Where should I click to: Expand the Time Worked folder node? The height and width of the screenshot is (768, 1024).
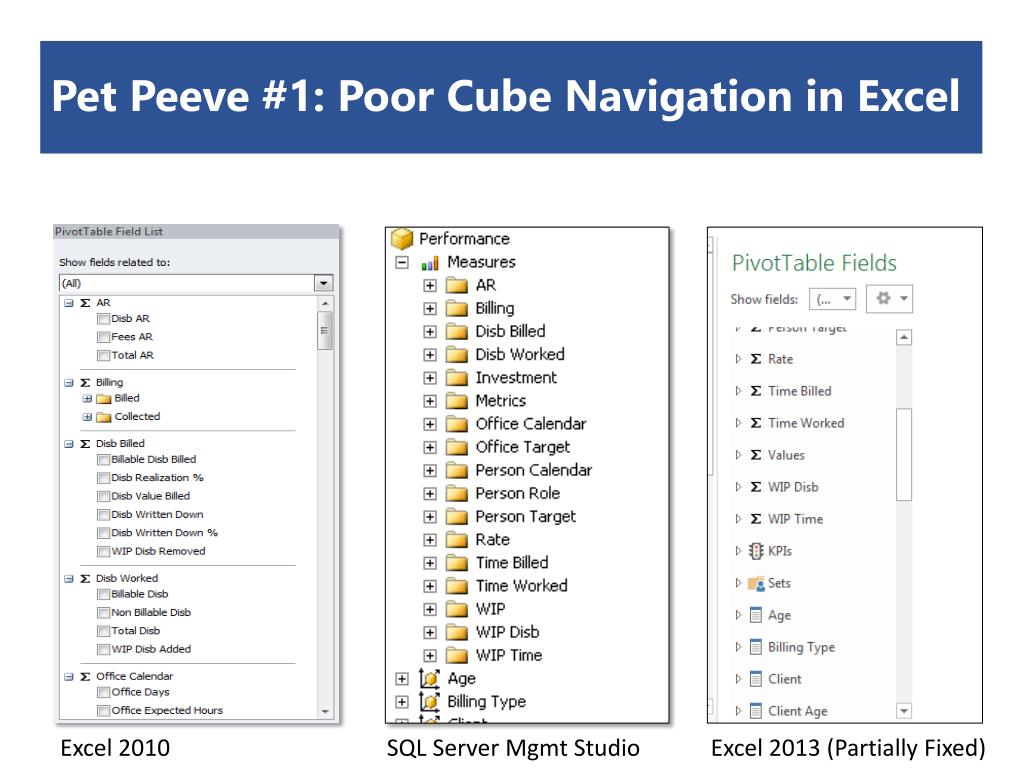[430, 586]
